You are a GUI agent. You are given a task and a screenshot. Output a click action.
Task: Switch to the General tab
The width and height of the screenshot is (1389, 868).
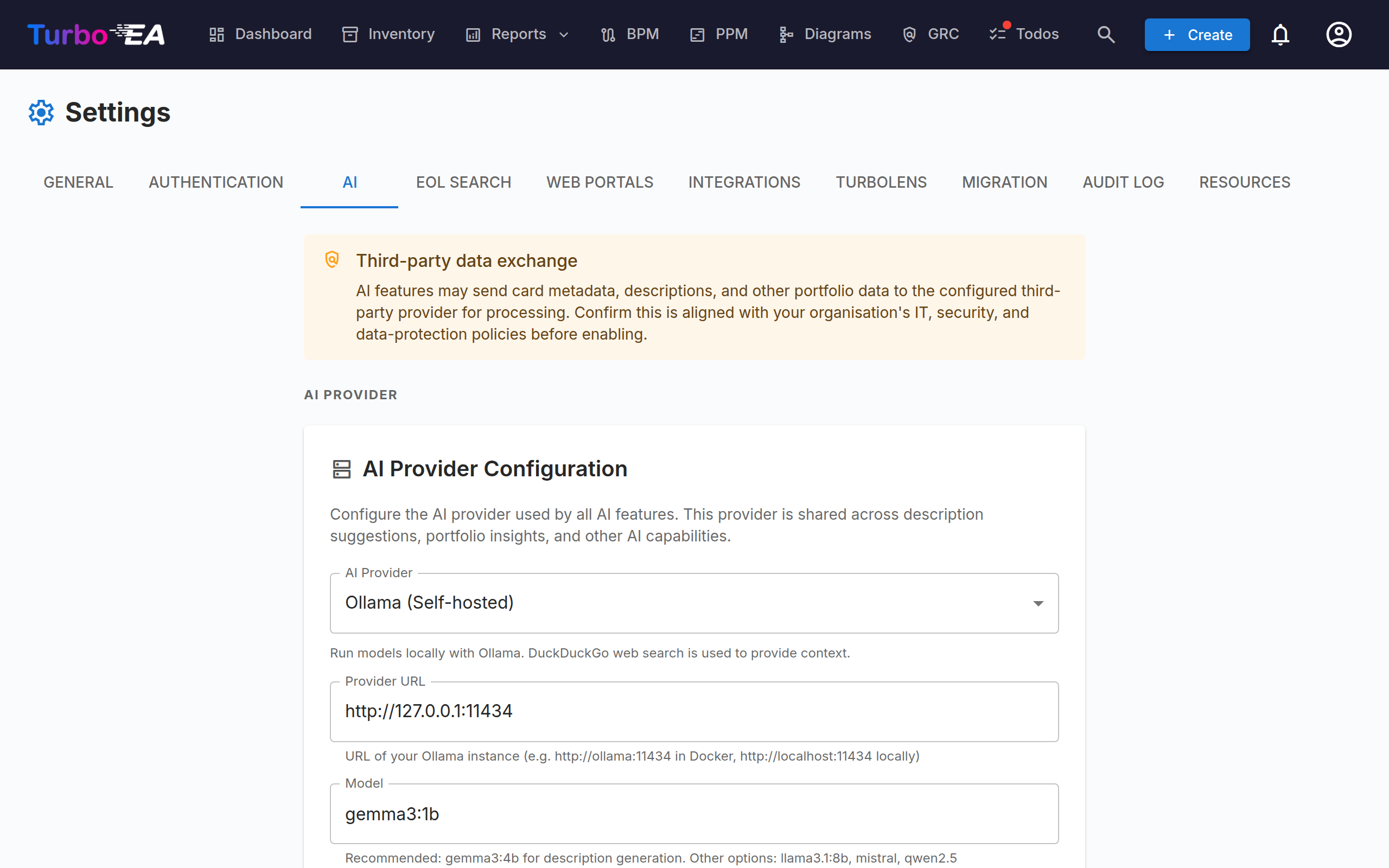(x=79, y=182)
